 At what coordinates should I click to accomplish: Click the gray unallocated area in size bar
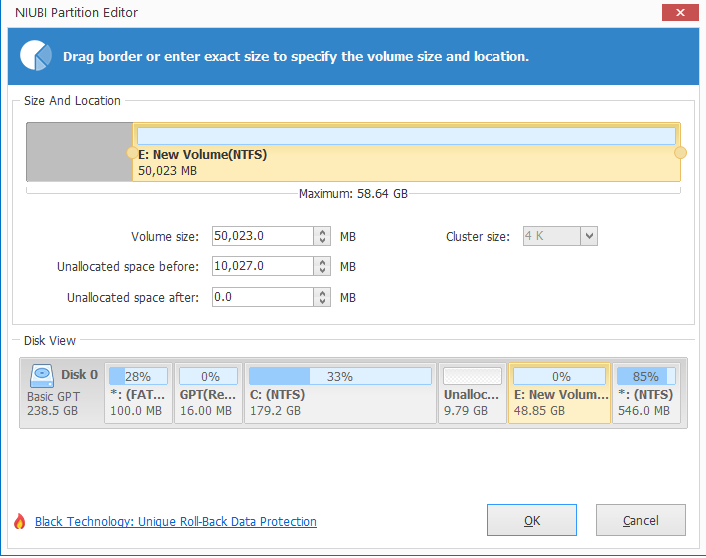pos(80,152)
